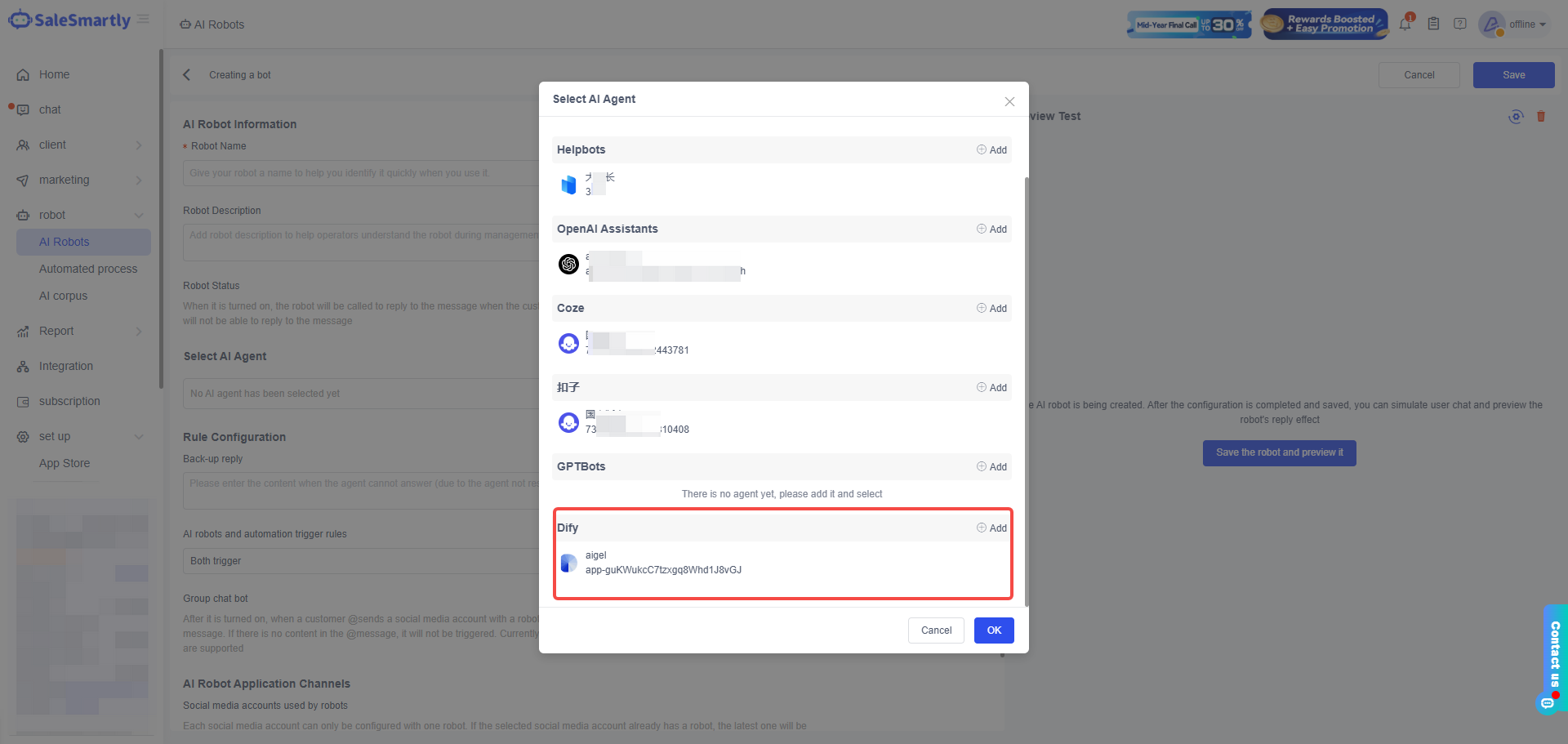Screen dimensions: 1568x744
Task: Select the OpenAI assistant icon
Action: pyautogui.click(x=568, y=264)
